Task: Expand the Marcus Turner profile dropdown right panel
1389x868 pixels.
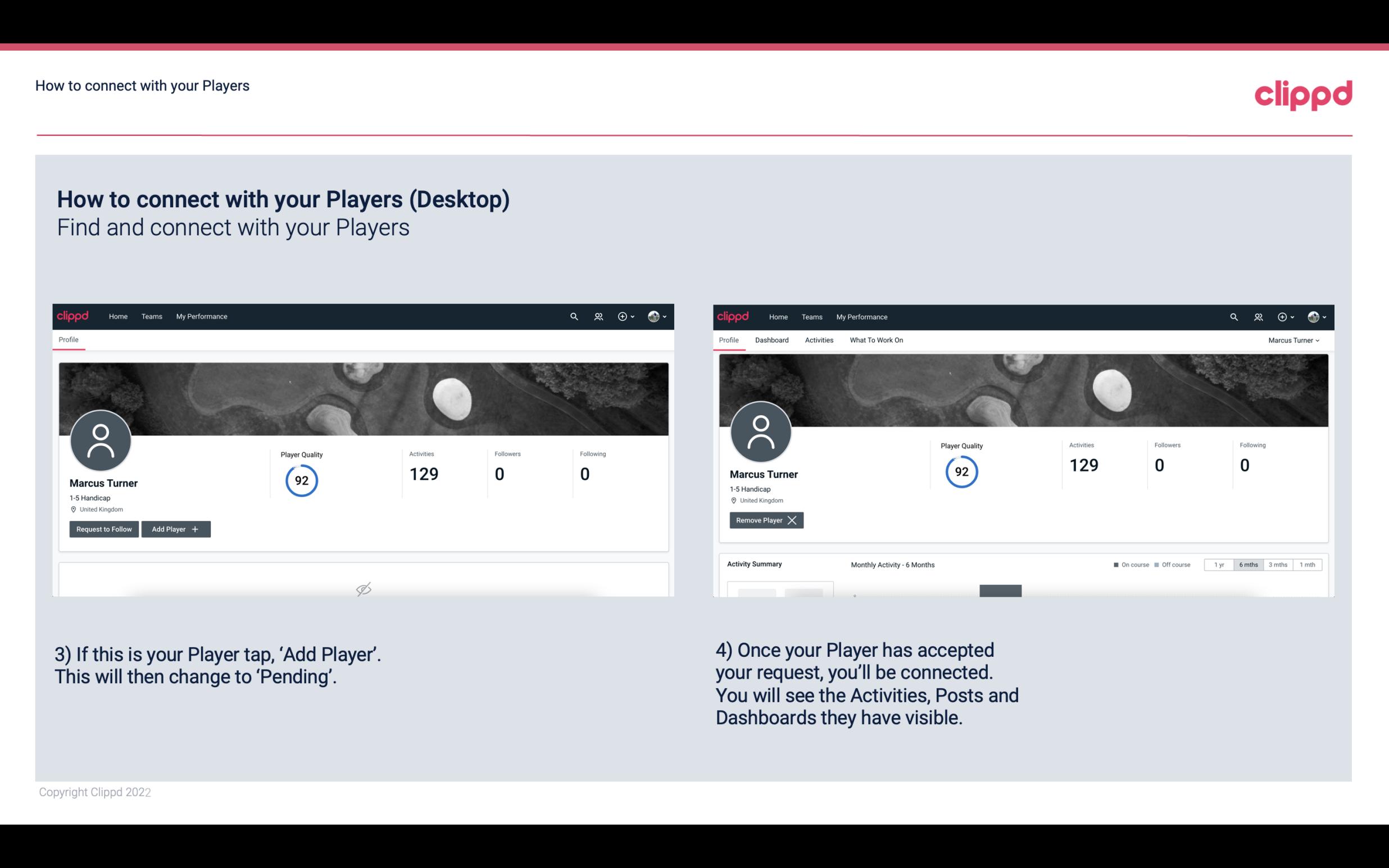Action: [1296, 340]
